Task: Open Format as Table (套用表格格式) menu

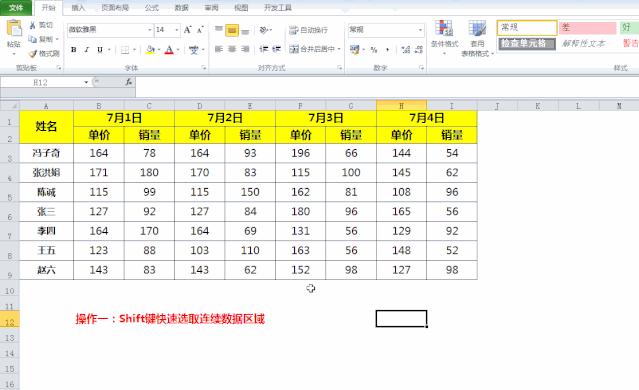Action: tap(477, 38)
